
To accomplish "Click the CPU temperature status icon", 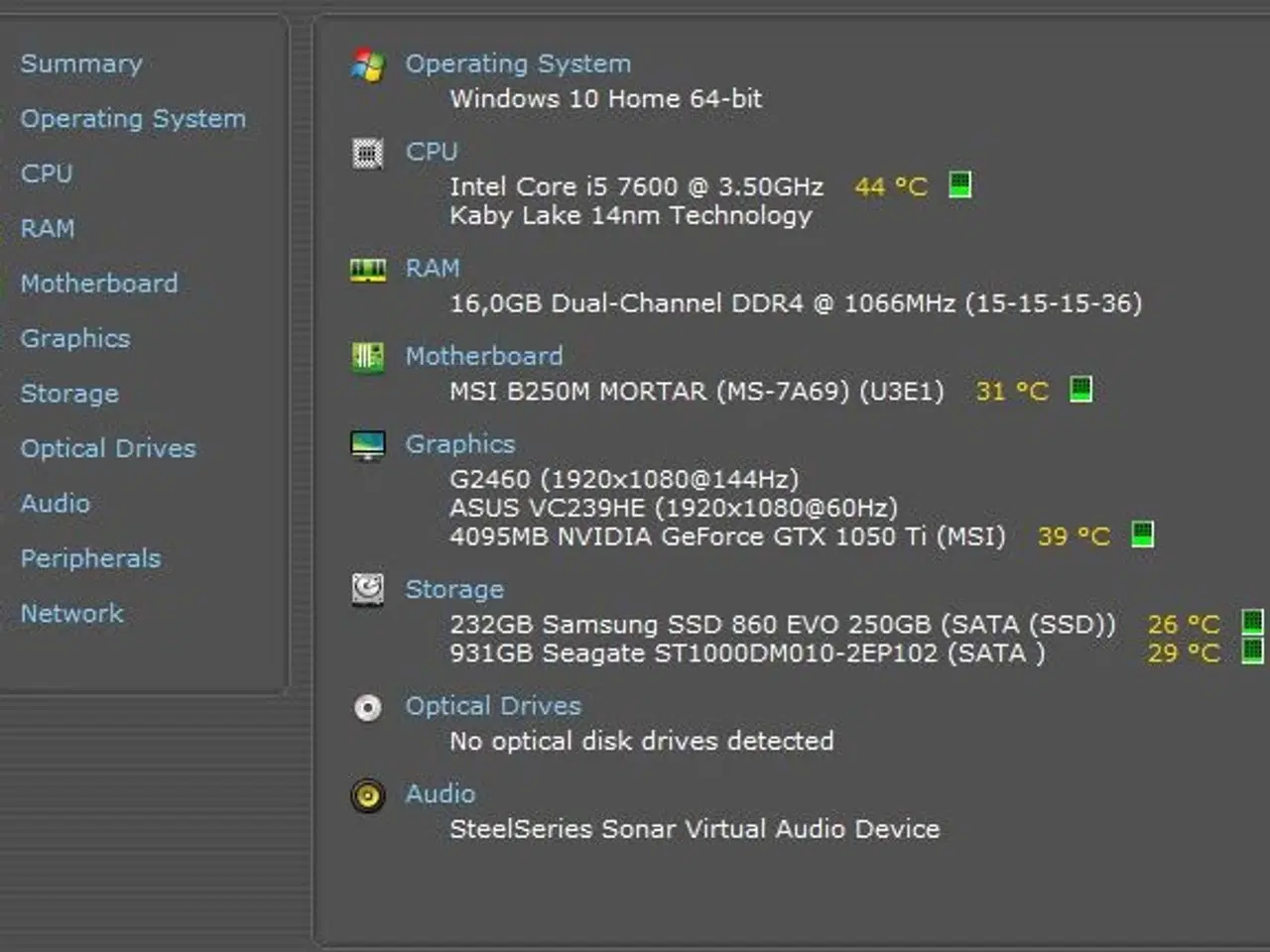I will (959, 184).
